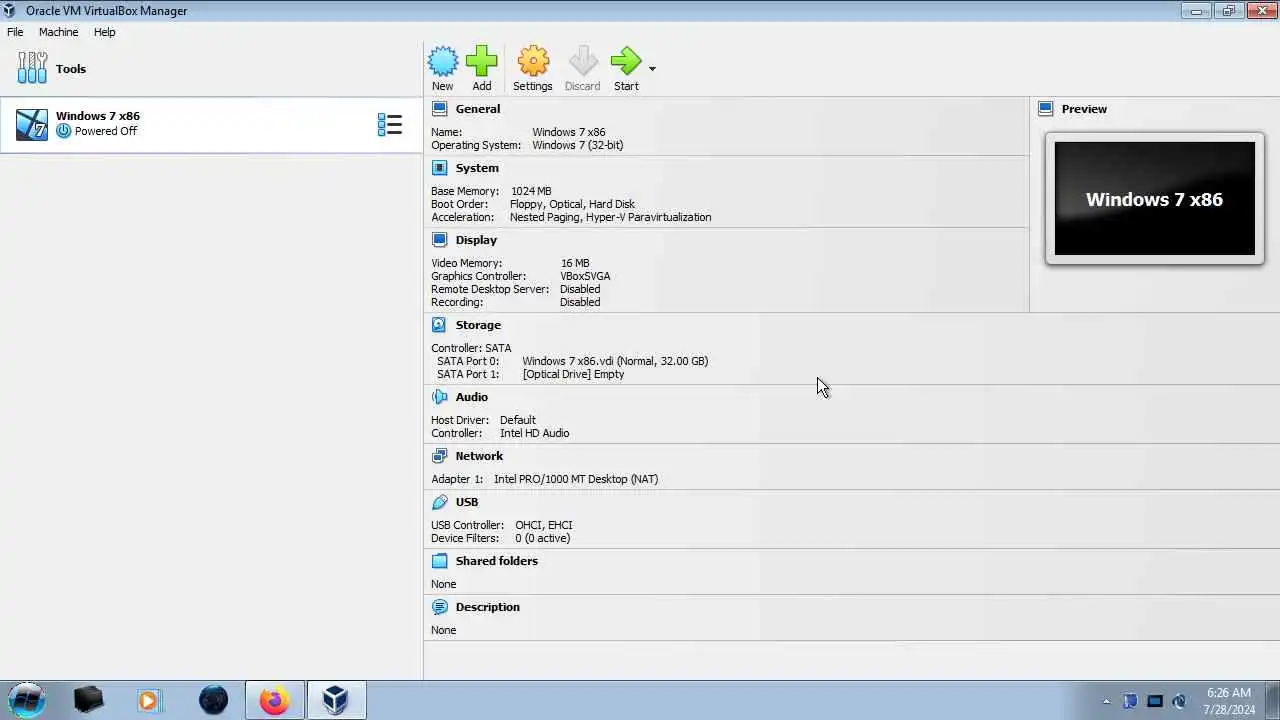Click the Description section icon
The height and width of the screenshot is (720, 1280).
click(439, 607)
